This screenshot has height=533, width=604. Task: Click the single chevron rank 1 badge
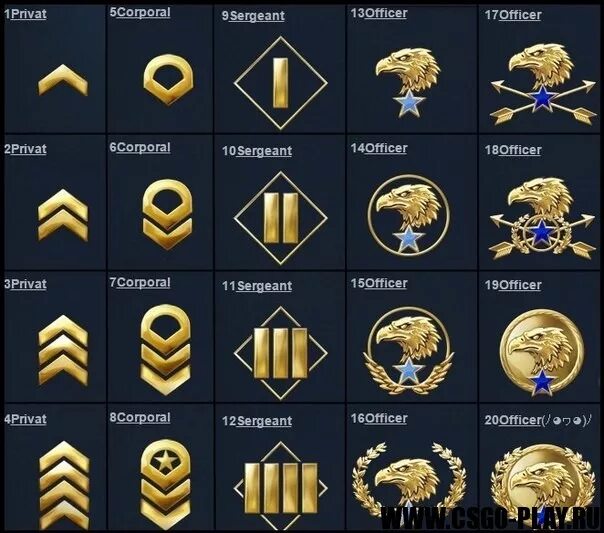(x=63, y=80)
